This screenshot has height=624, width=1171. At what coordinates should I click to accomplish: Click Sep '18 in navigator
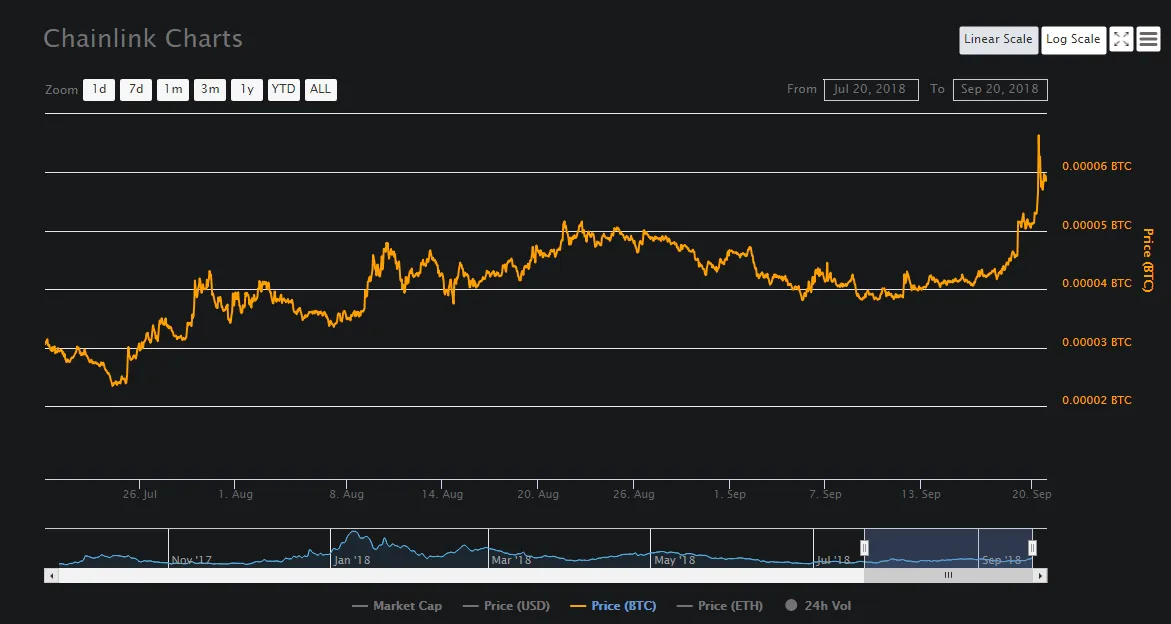point(1001,560)
